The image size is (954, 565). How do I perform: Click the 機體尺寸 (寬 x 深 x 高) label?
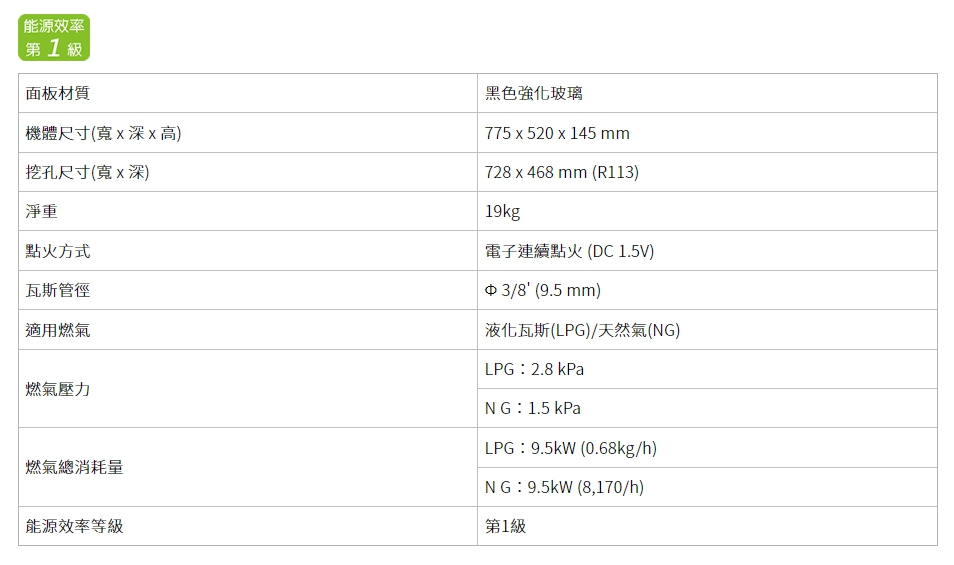pos(104,133)
